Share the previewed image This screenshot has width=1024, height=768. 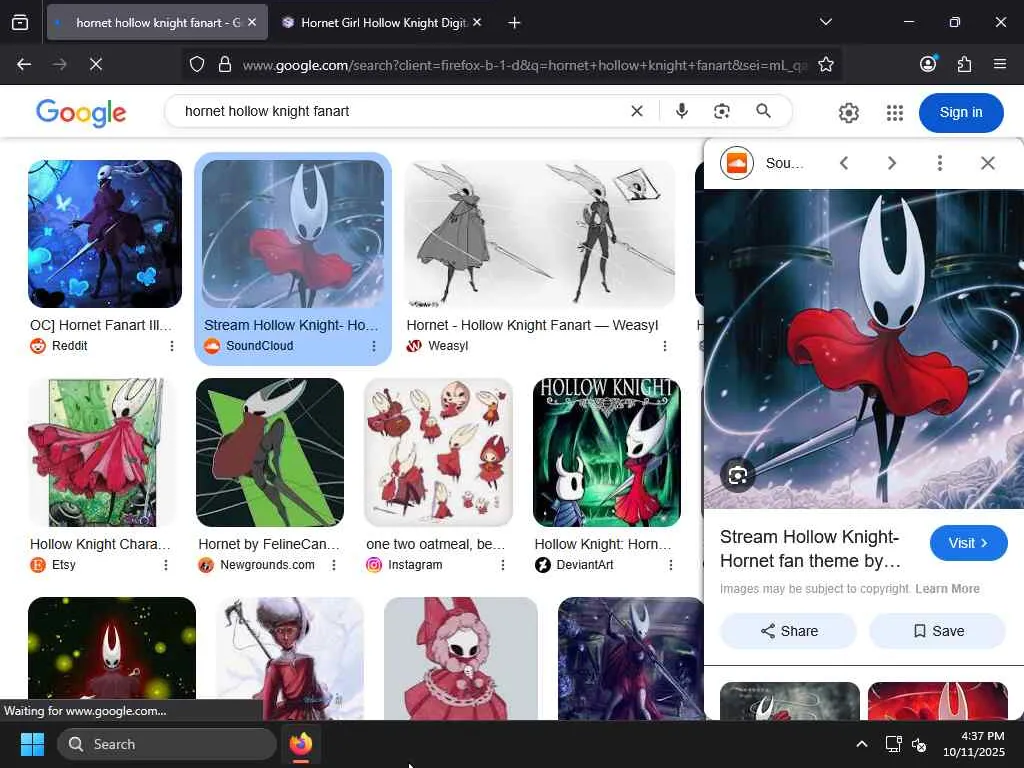[x=788, y=631]
